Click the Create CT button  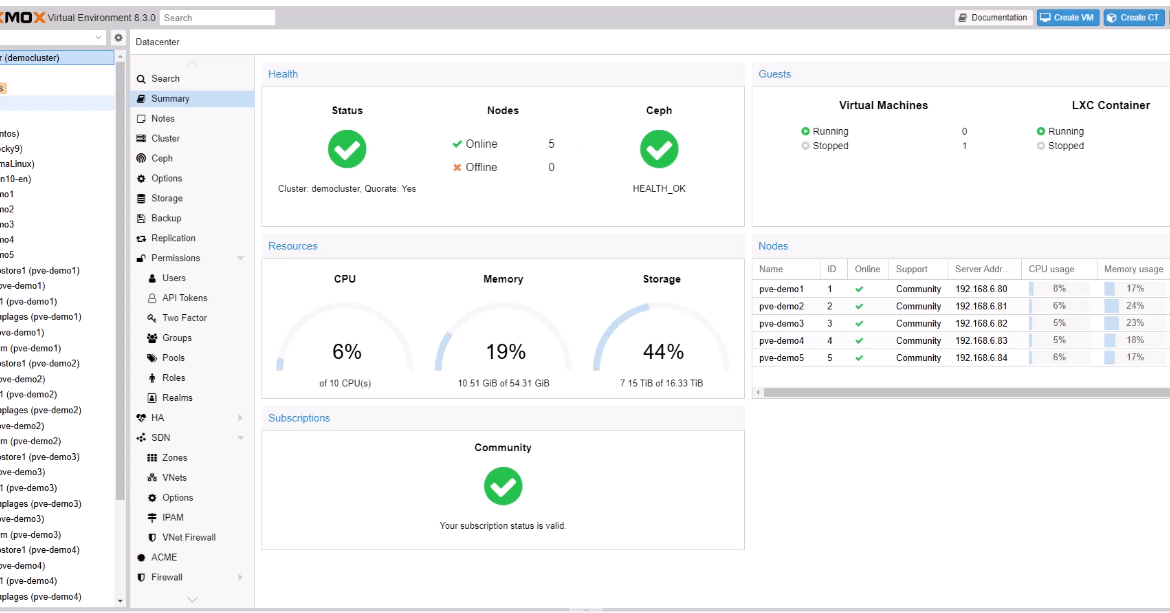pyautogui.click(x=1133, y=17)
